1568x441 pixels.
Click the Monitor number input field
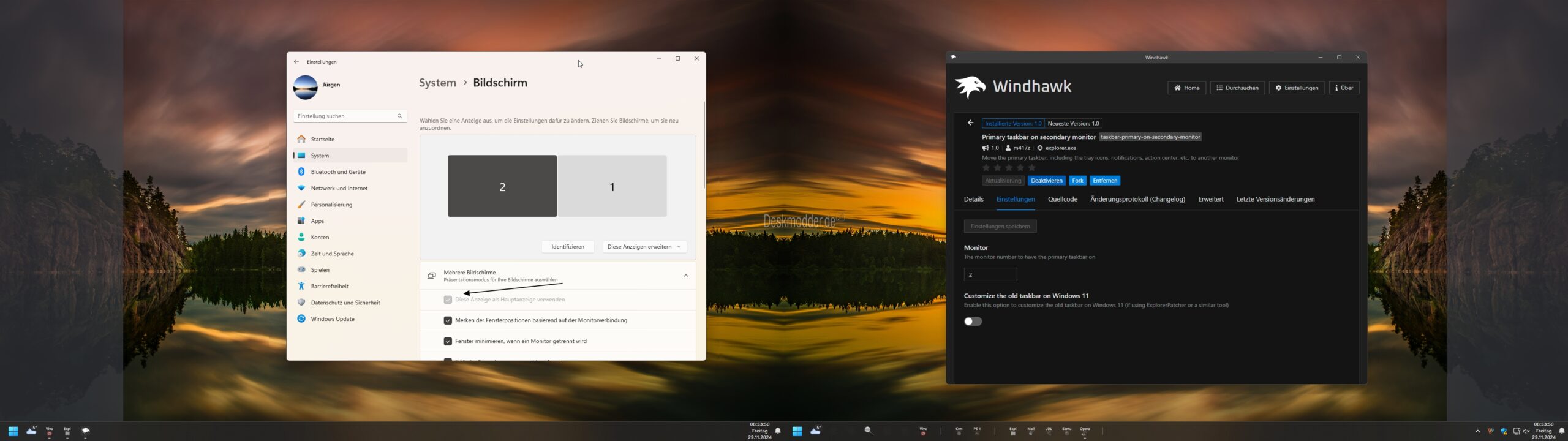coord(990,274)
